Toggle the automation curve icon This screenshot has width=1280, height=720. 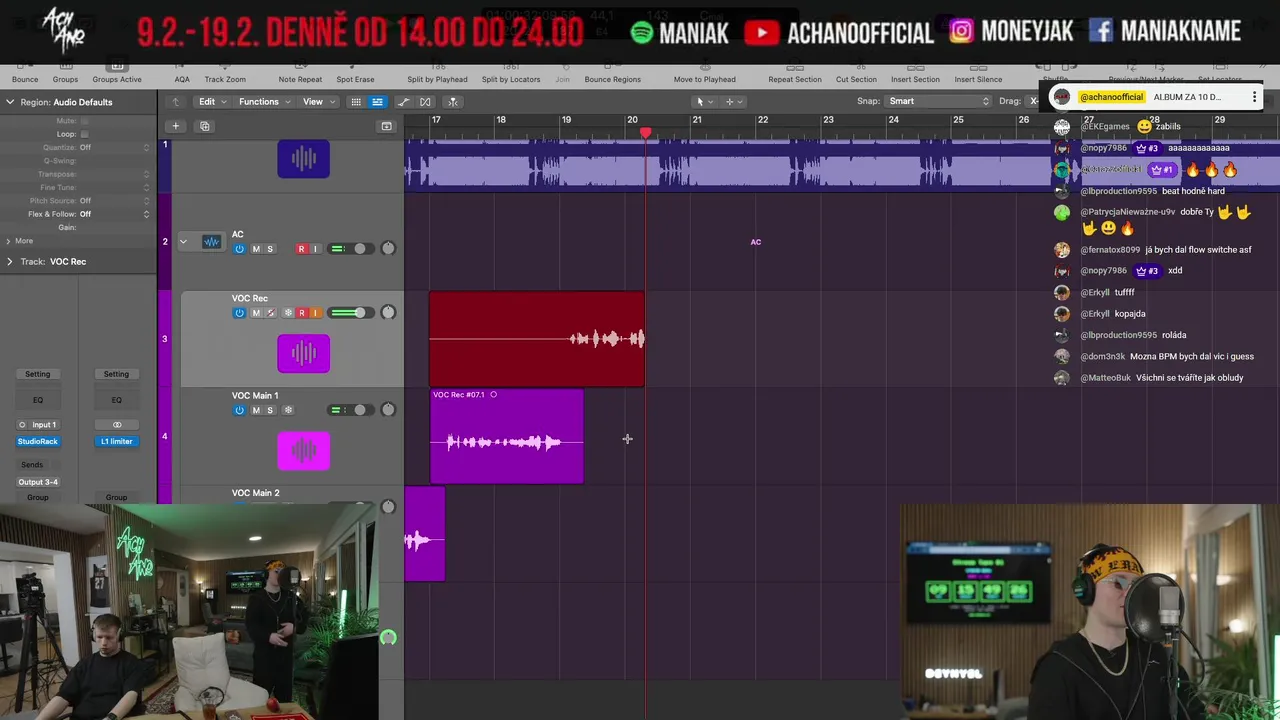pos(404,102)
